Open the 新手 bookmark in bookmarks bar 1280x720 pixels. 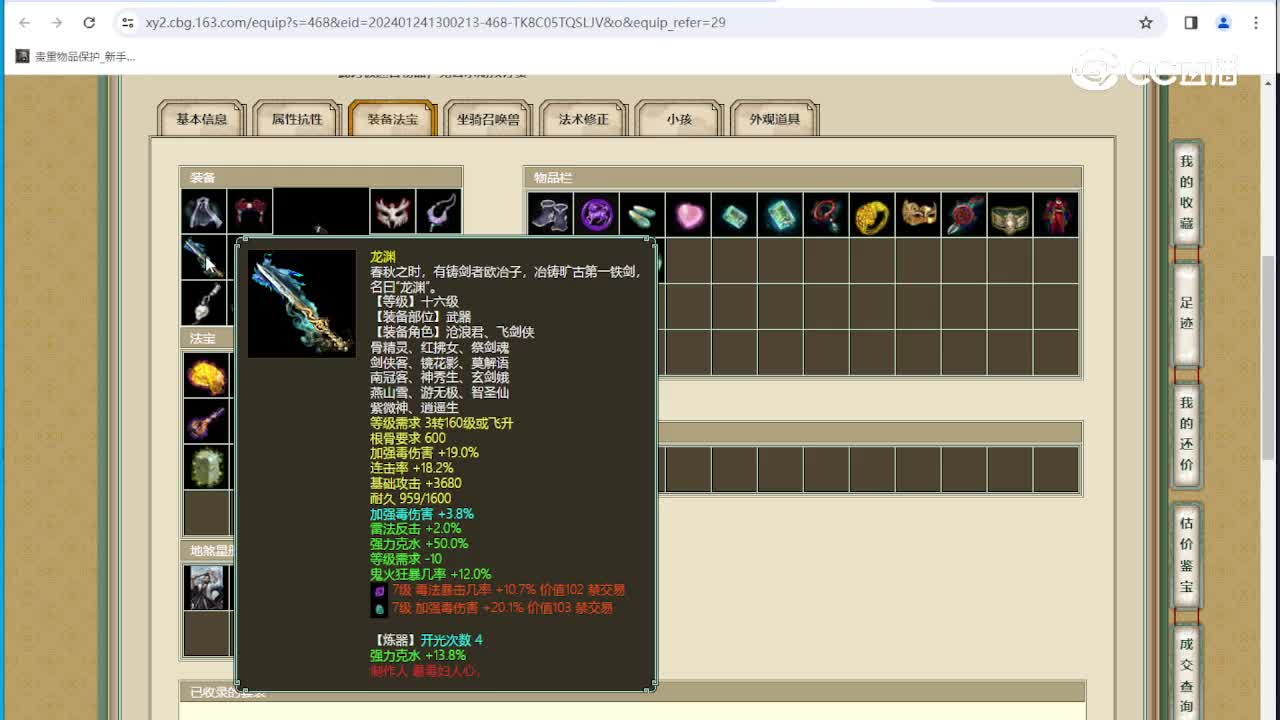(75, 57)
